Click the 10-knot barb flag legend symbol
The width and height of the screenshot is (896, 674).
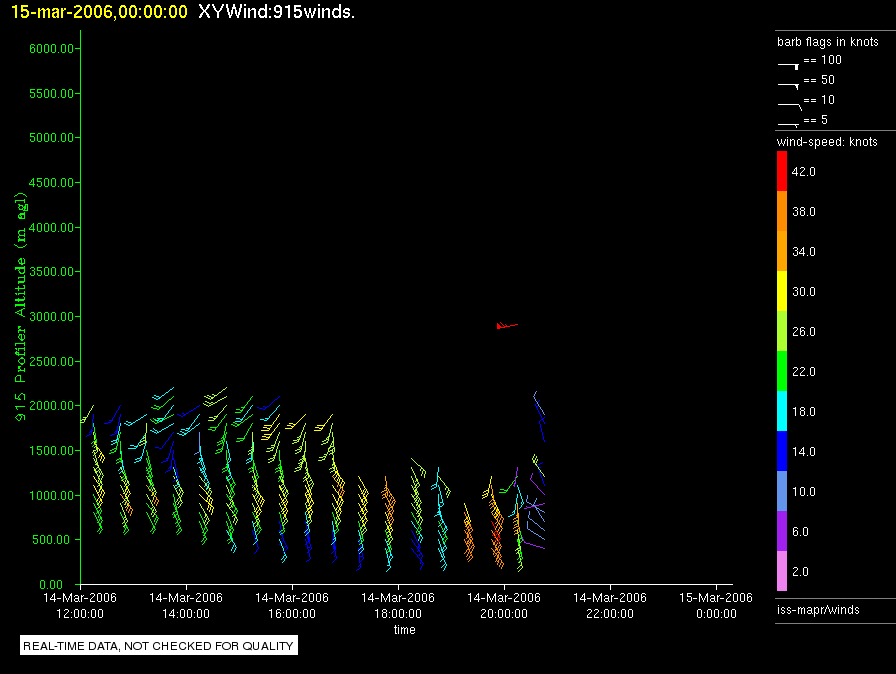point(788,104)
